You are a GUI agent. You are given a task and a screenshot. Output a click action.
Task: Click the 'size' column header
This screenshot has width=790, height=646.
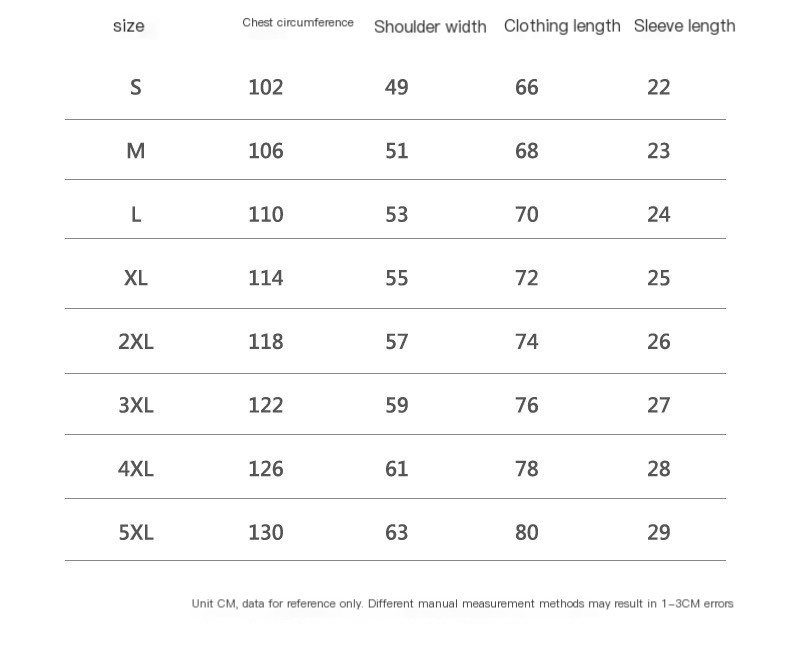[128, 26]
